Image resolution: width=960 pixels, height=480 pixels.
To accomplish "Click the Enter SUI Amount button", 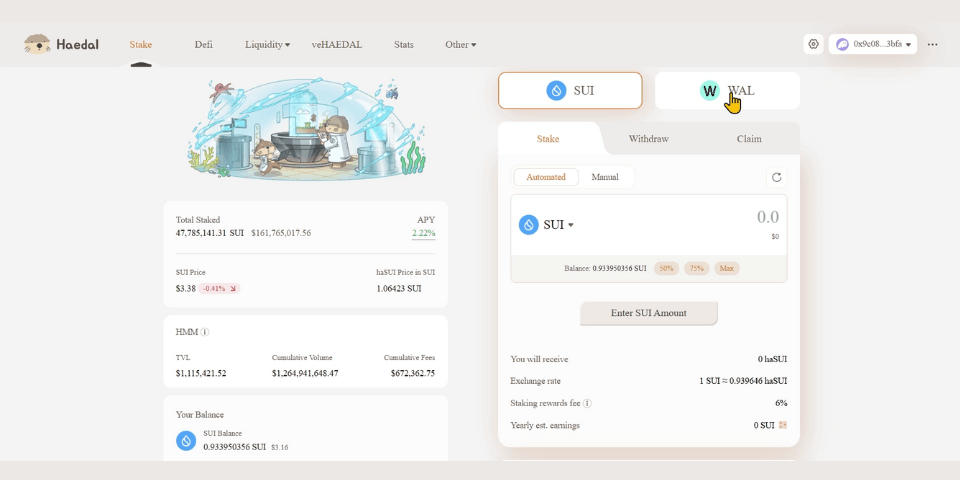I will (x=648, y=313).
